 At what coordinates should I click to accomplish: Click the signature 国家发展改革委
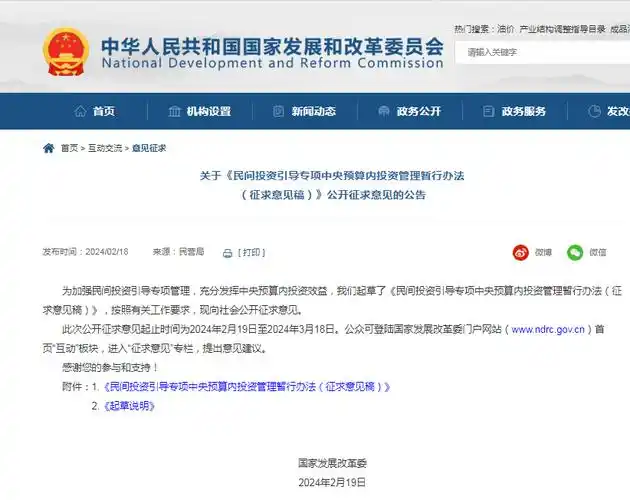(x=332, y=463)
